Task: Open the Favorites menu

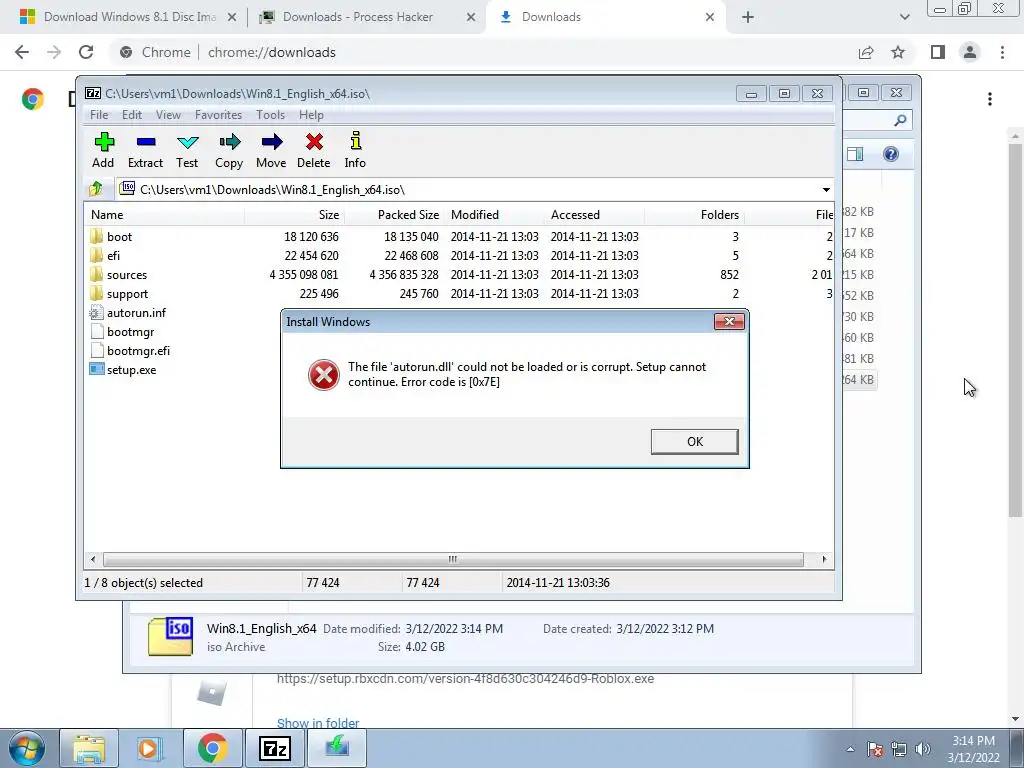Action: pos(218,115)
